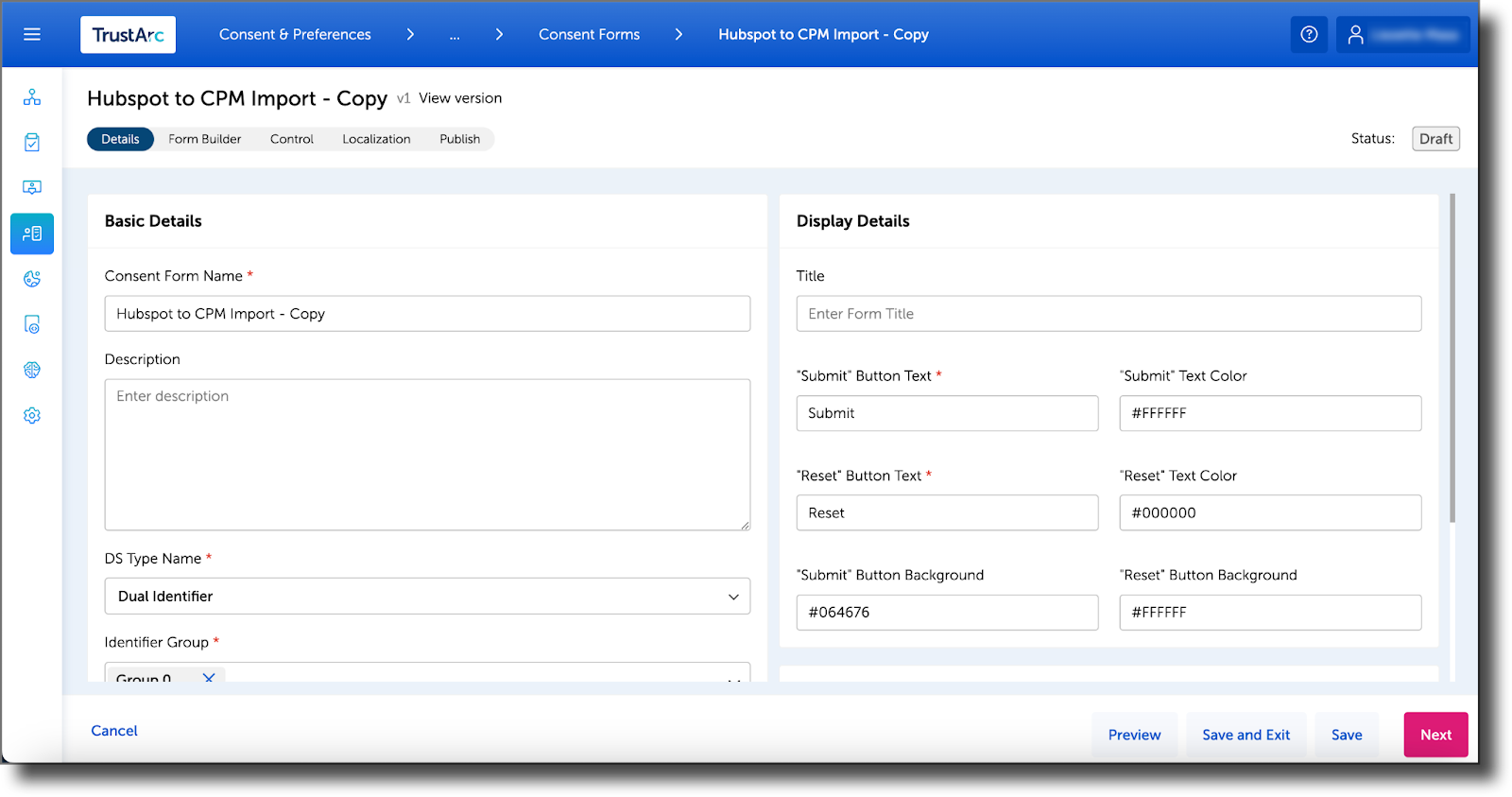Go to Consent Forms breadcrumb
Image resolution: width=1512 pixels, height=797 pixels.
(x=589, y=34)
